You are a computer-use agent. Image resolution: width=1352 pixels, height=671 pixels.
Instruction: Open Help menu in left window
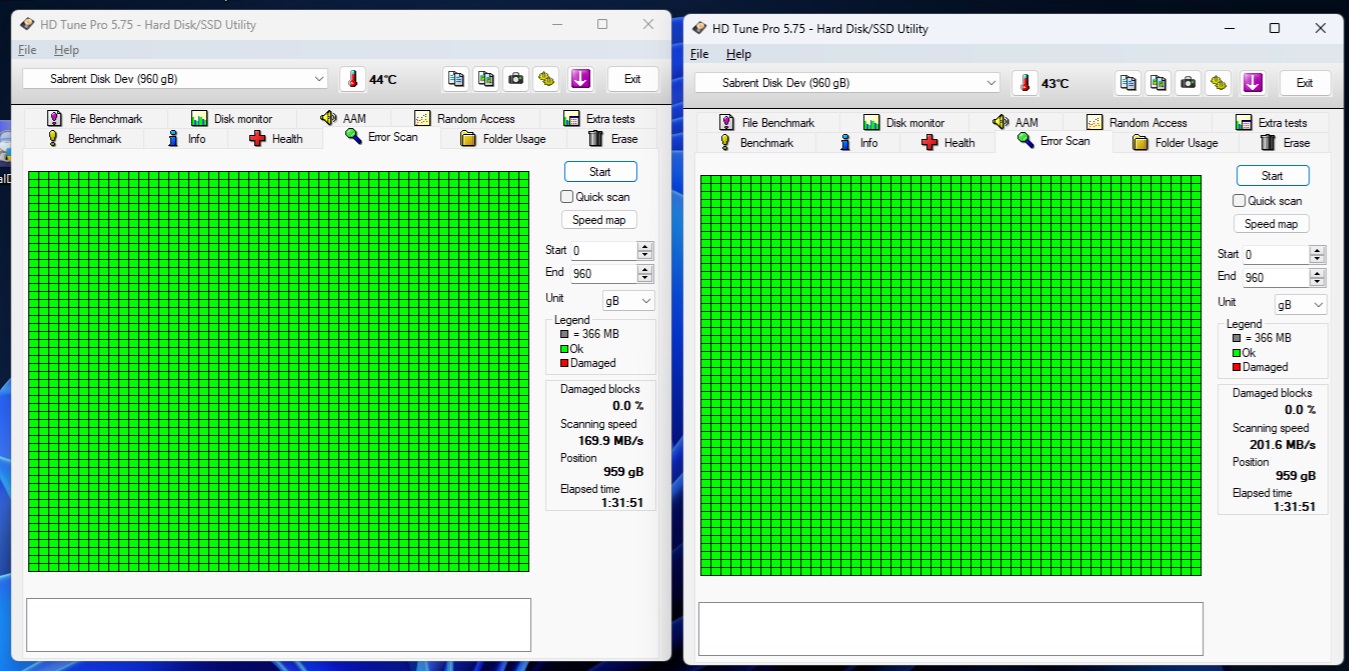coord(66,50)
